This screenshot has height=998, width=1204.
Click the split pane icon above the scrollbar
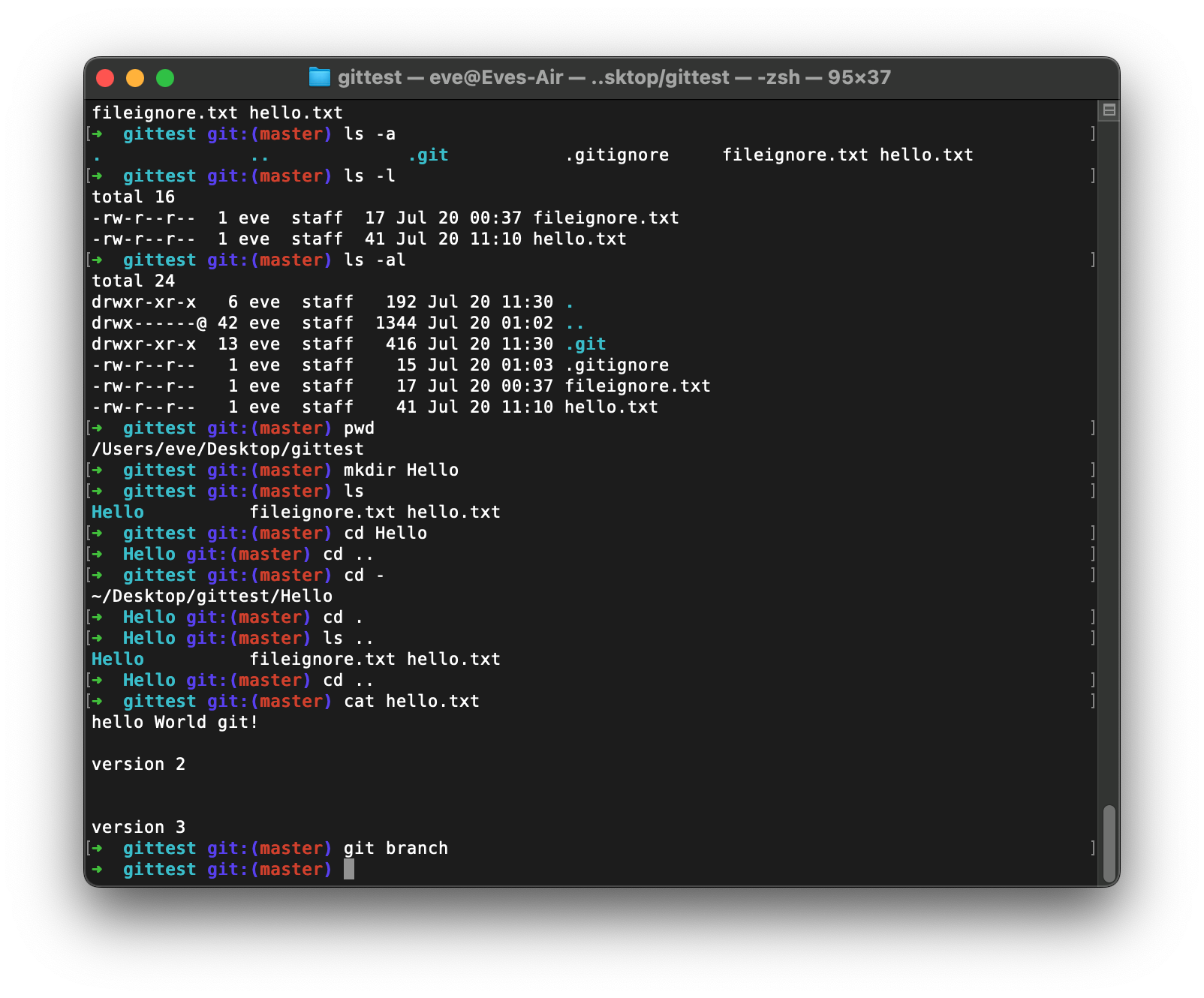1109,110
